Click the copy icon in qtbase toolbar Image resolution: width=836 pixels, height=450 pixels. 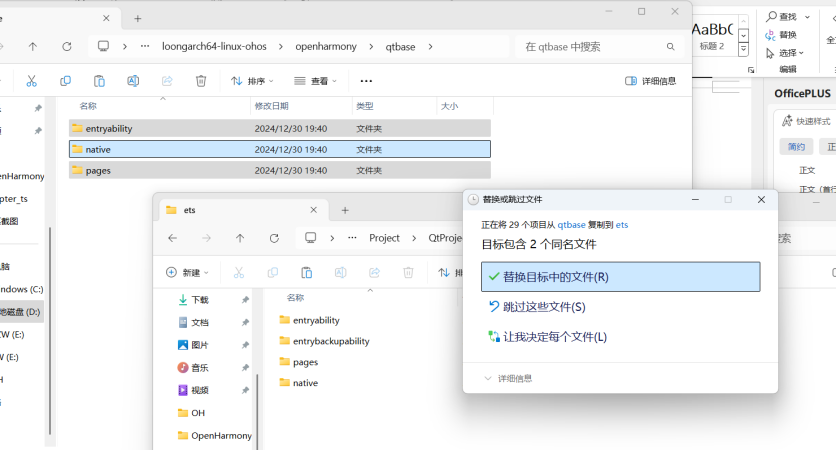[x=66, y=81]
